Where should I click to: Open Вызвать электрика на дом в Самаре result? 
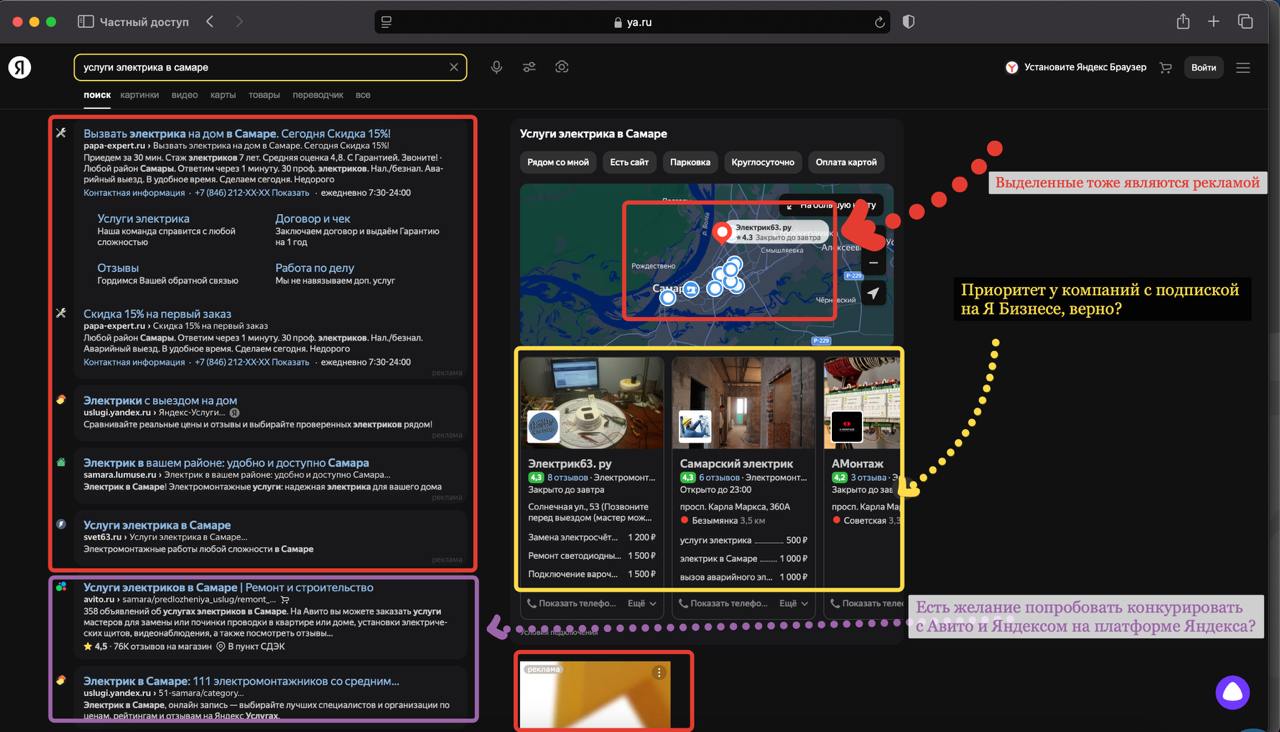click(237, 133)
